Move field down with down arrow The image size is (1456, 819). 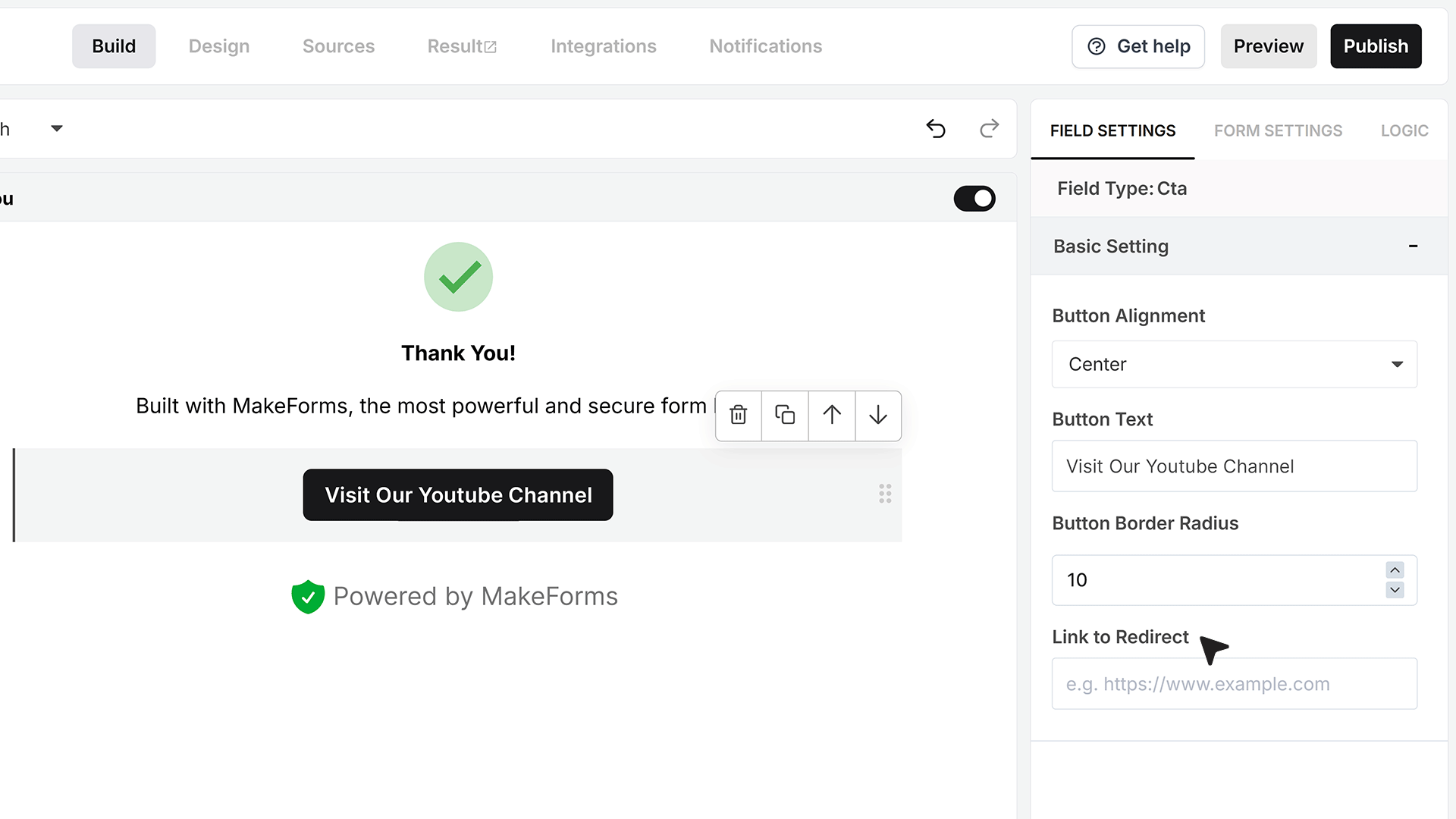pyautogui.click(x=878, y=415)
